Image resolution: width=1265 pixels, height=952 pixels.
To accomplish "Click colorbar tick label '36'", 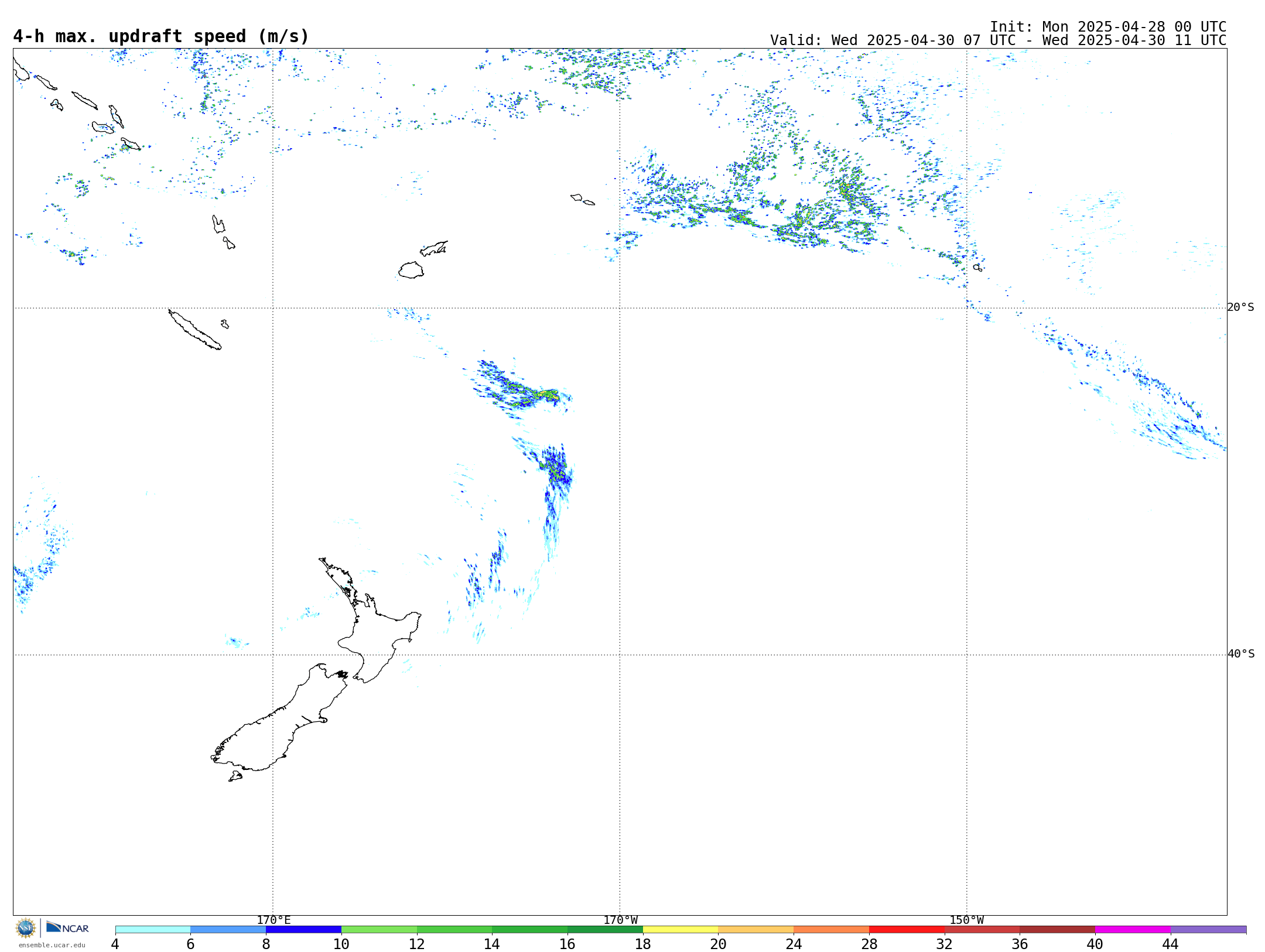I will [x=1020, y=944].
